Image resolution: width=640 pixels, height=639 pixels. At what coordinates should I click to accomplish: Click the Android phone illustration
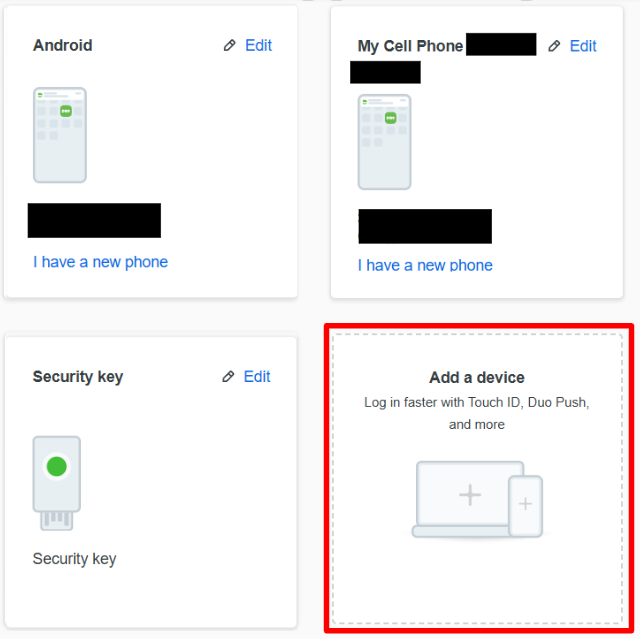point(59,135)
